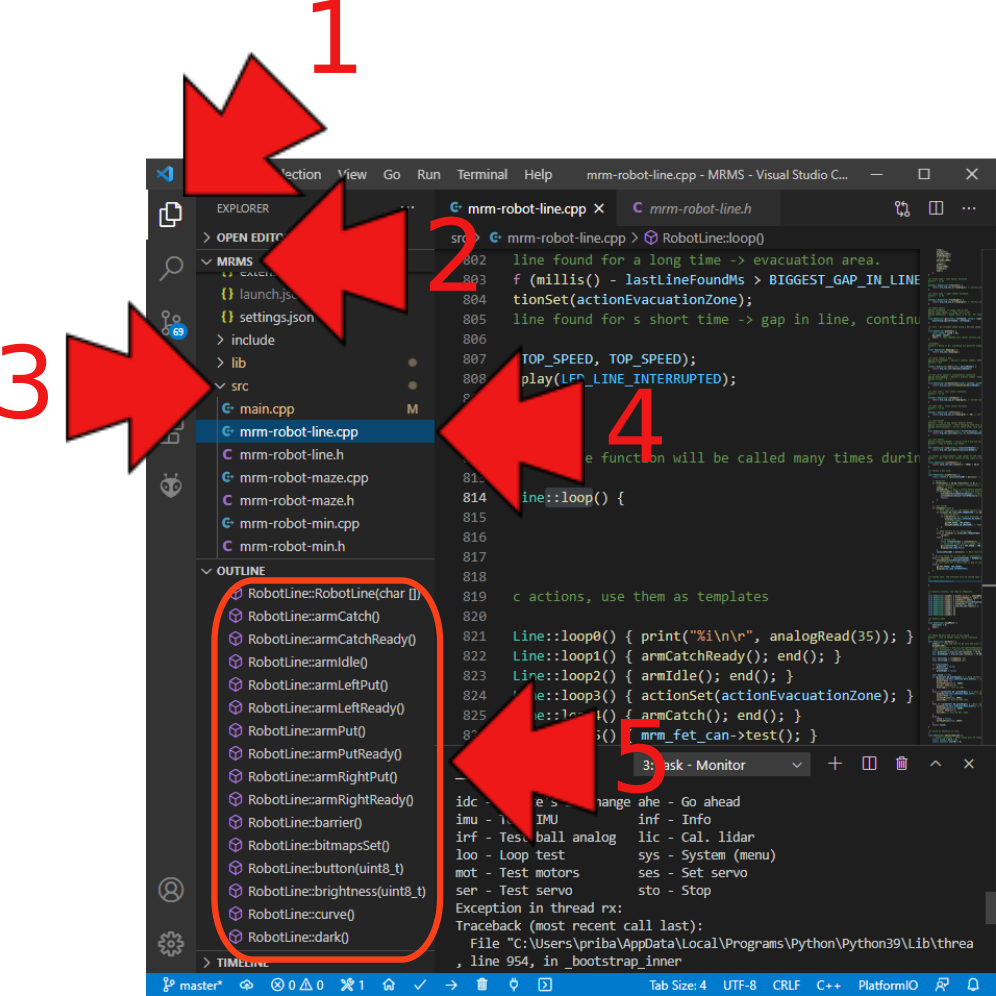Open the Explorer view in the activity bar
The height and width of the screenshot is (996, 996).
click(170, 214)
